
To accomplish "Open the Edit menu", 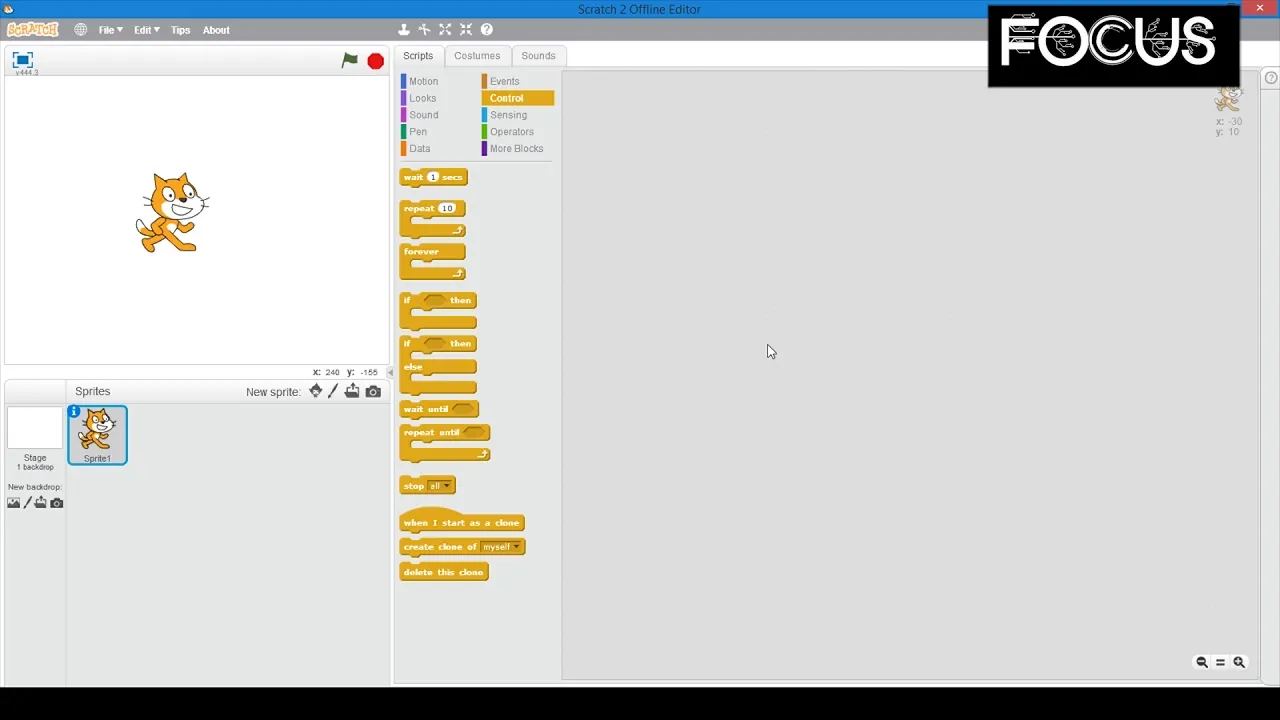I will 147,30.
